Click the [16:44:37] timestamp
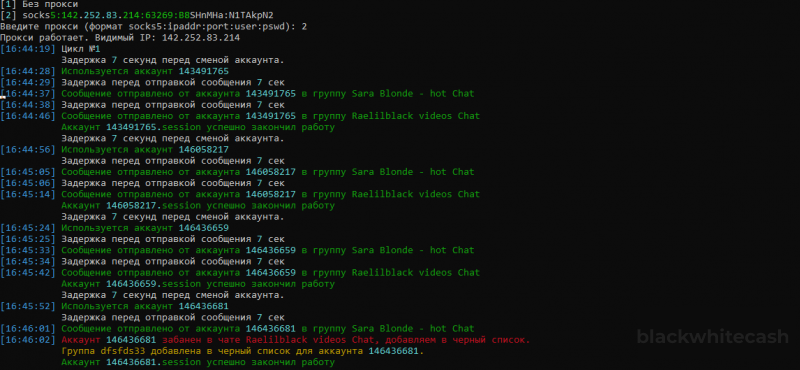 (x=28, y=94)
